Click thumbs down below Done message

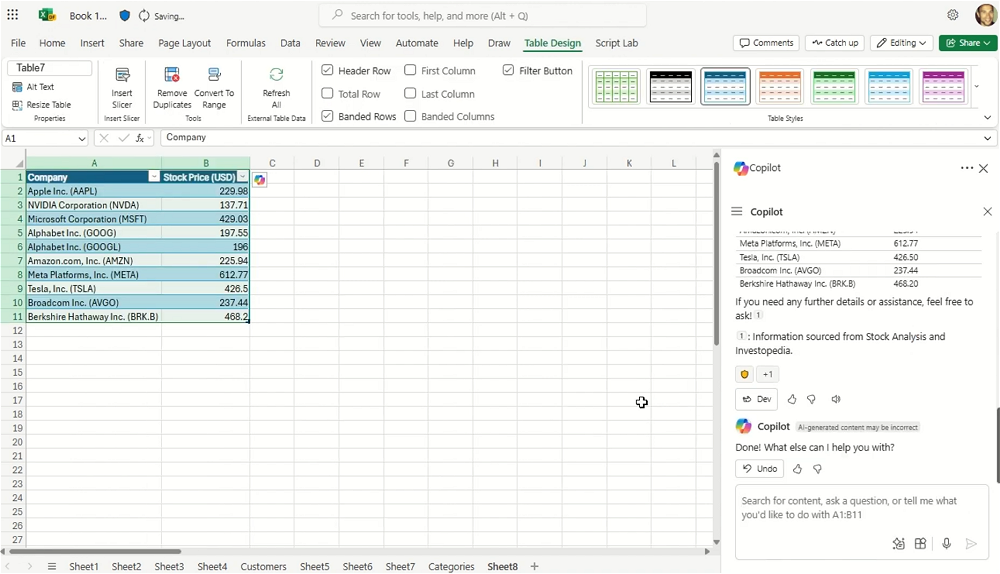click(x=817, y=469)
